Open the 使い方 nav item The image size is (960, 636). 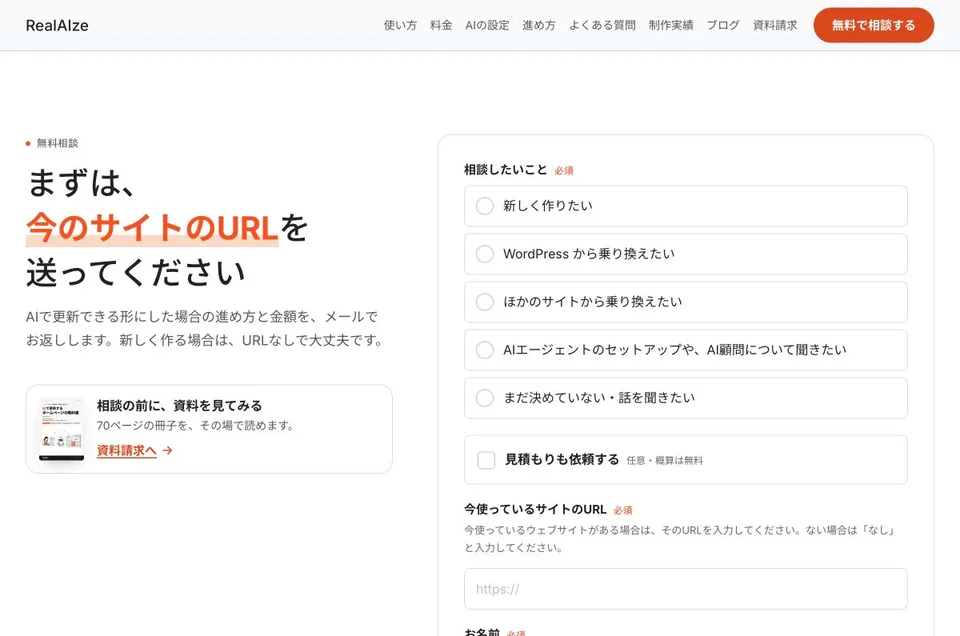(x=400, y=26)
